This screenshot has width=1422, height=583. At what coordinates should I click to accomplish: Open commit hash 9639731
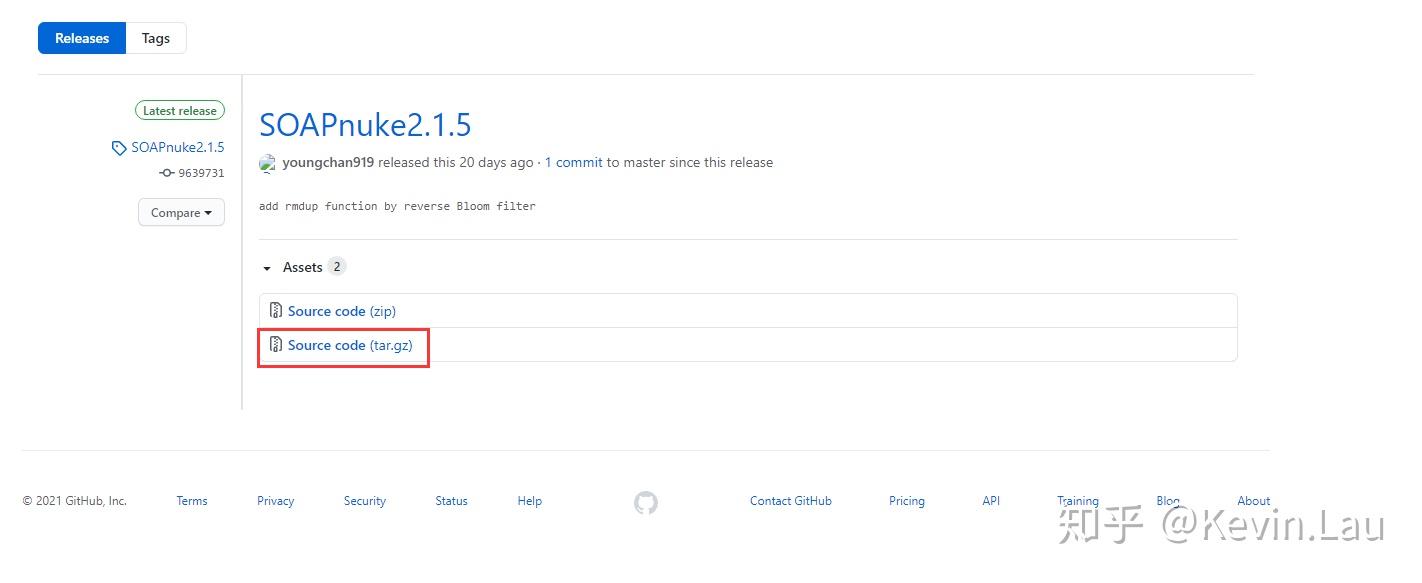tap(201, 173)
